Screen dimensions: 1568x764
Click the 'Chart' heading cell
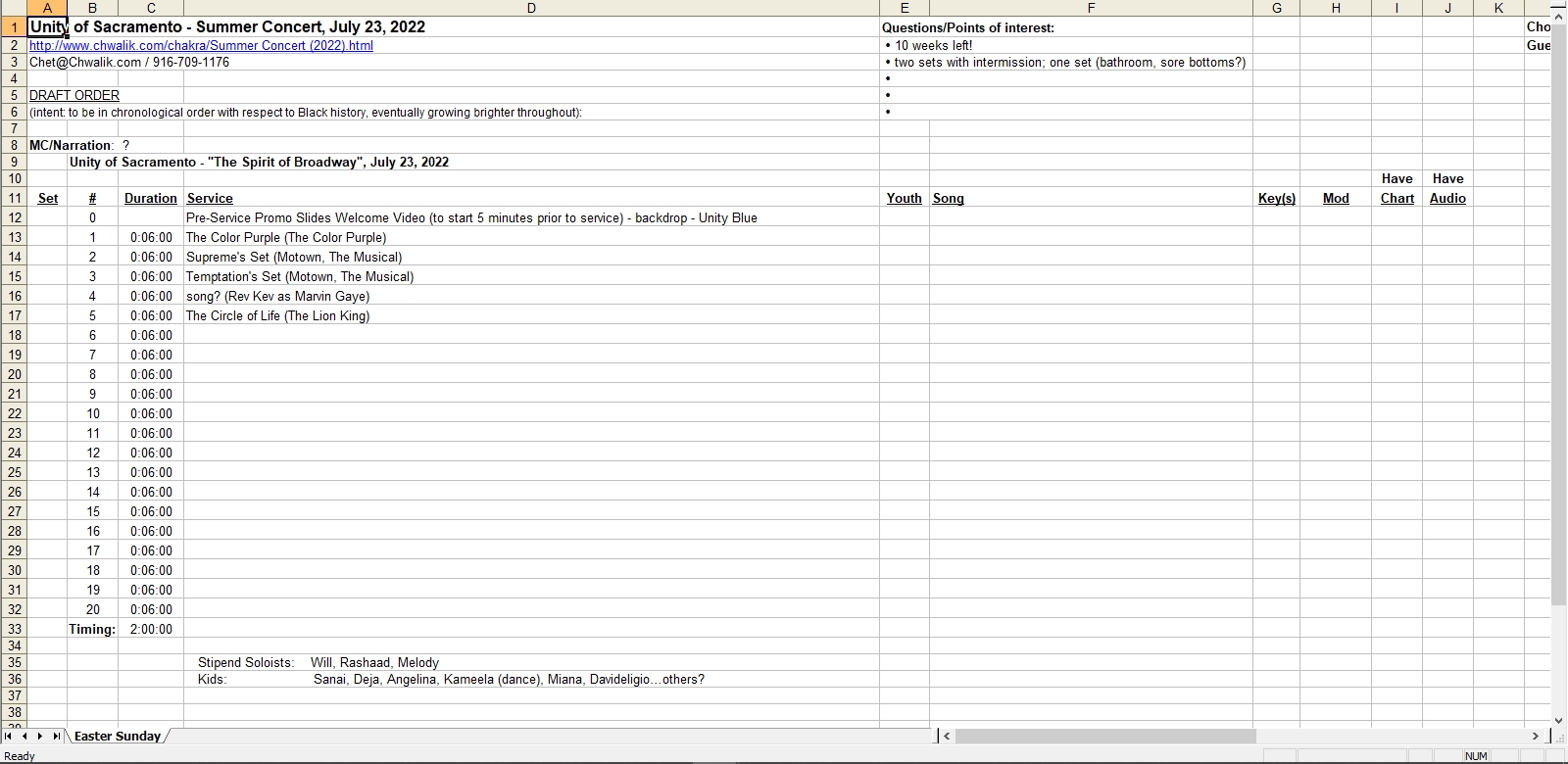pyautogui.click(x=1396, y=198)
